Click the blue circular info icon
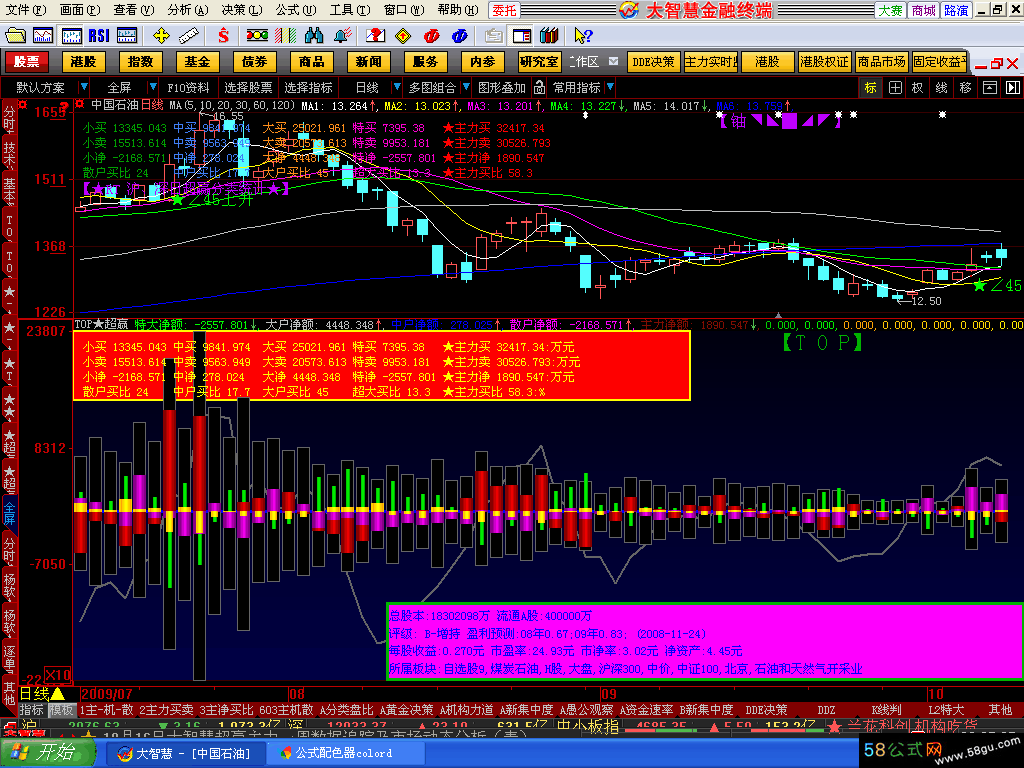 click(x=460, y=35)
